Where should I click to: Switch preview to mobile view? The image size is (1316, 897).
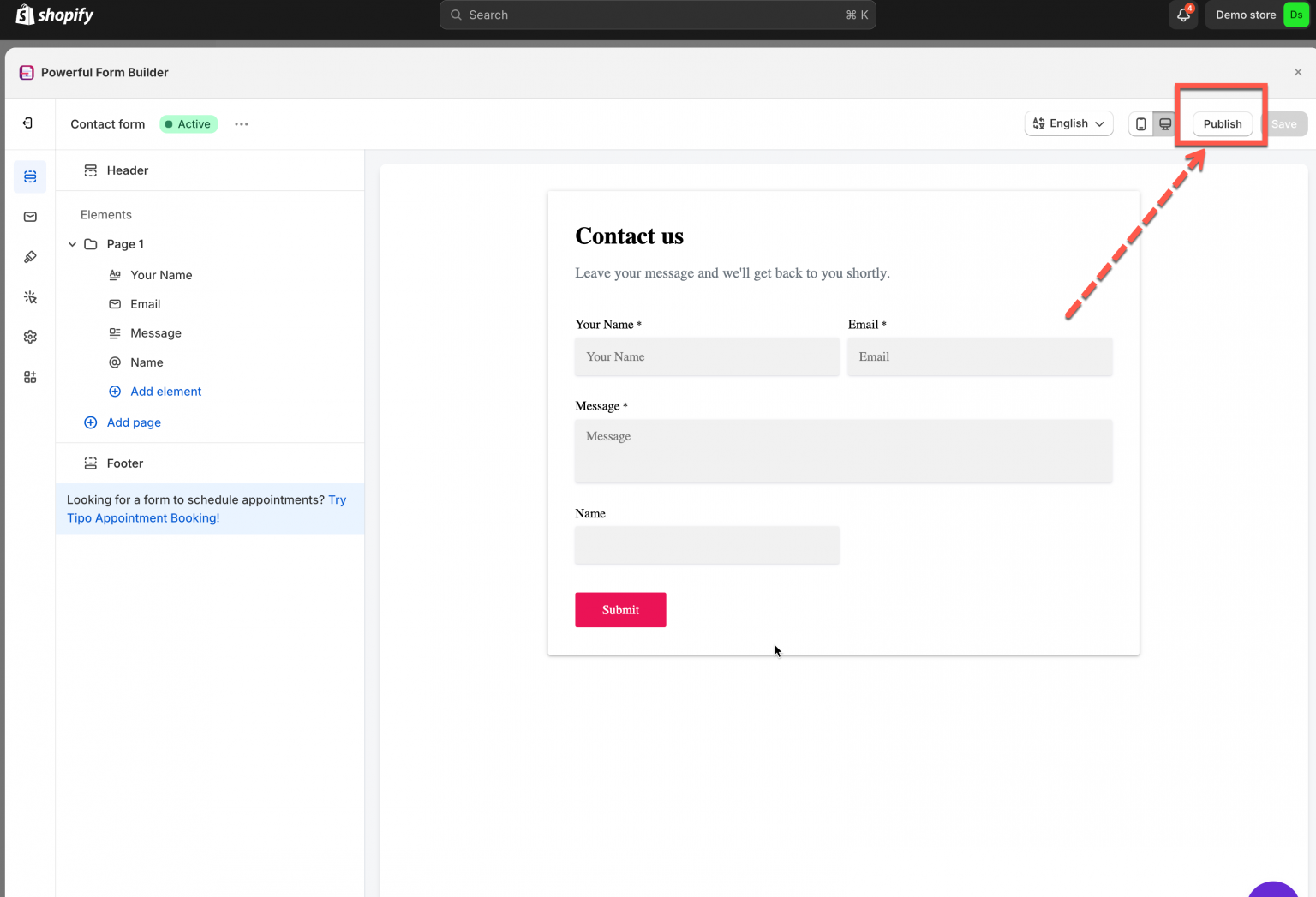pos(1140,123)
